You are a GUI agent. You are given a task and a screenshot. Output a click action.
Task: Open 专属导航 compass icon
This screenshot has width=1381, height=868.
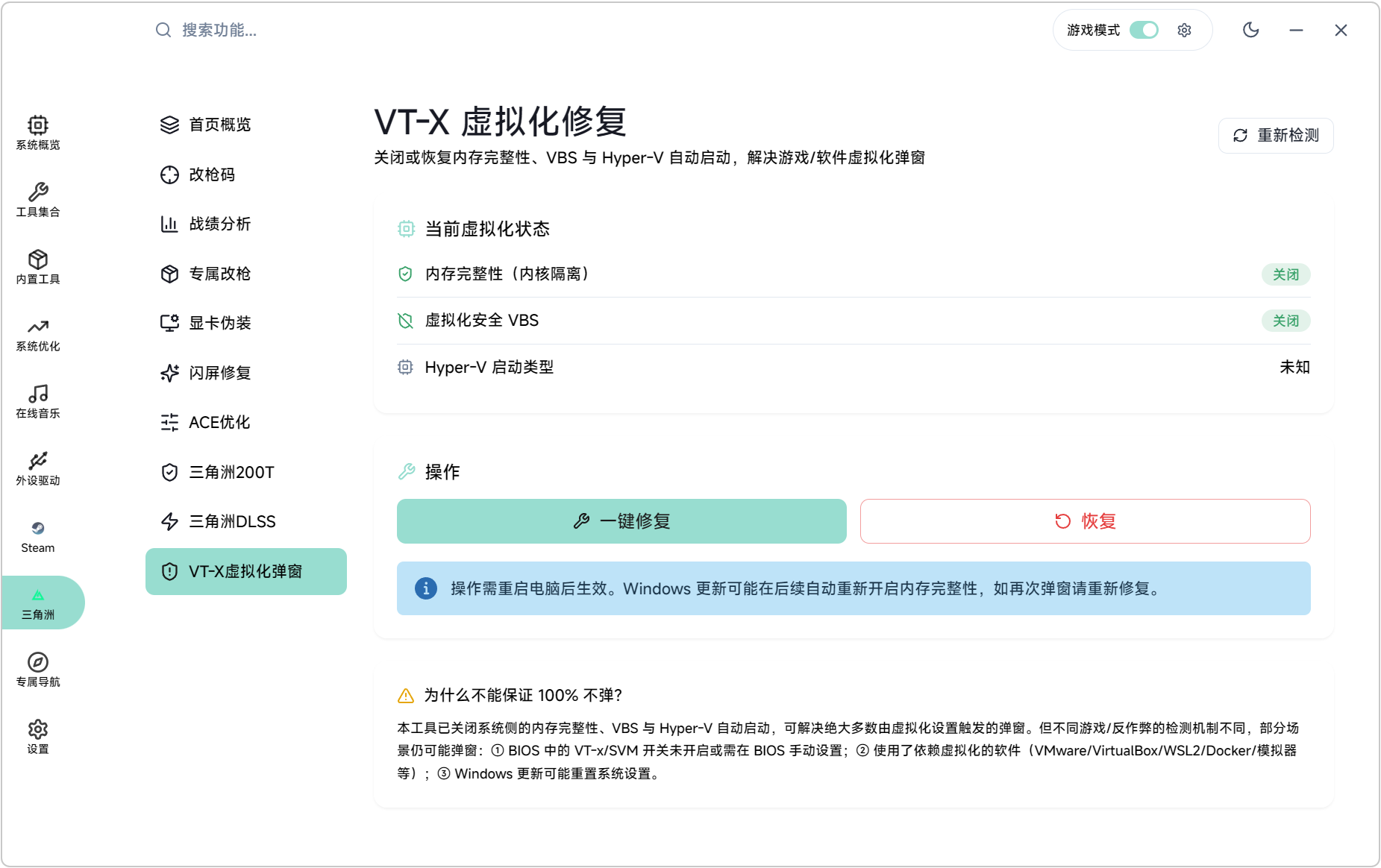[x=38, y=662]
